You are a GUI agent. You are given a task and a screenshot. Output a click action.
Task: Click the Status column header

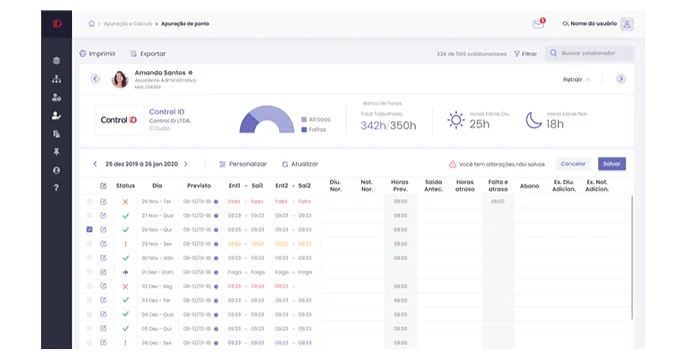point(126,186)
